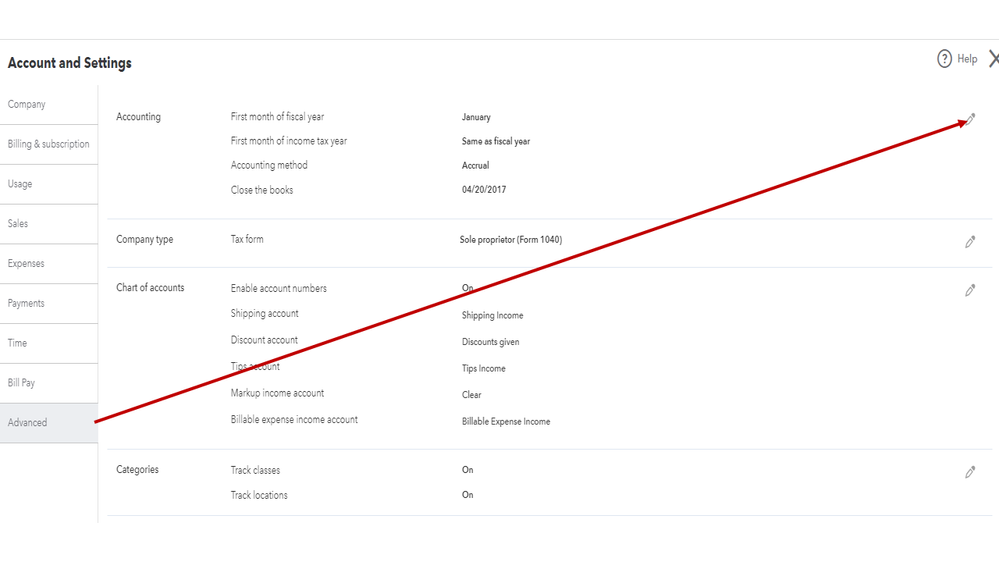The image size is (999, 562).
Task: Click the Close the books setting
Action: (x=262, y=190)
